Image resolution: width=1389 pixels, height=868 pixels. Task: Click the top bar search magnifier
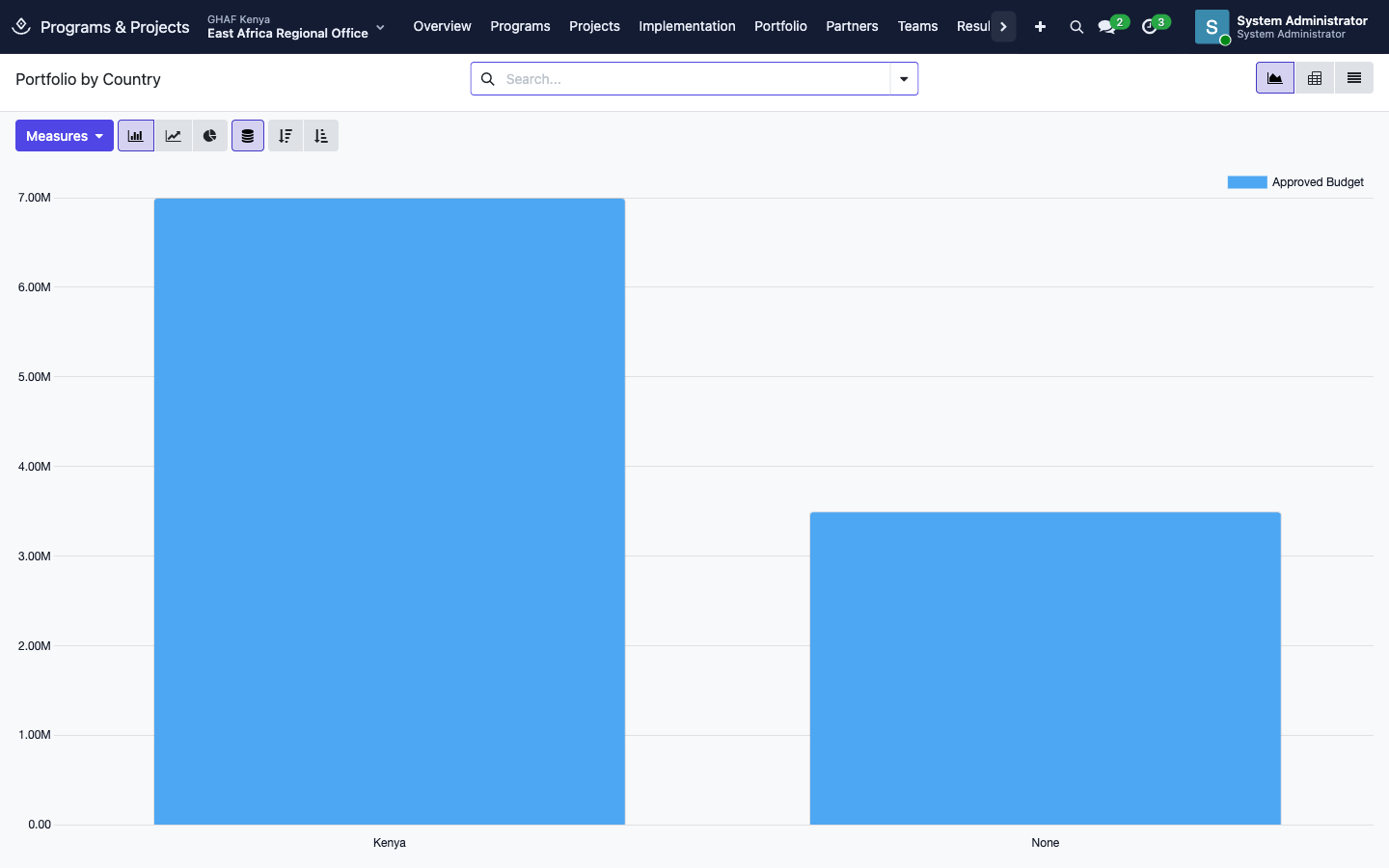[x=1076, y=27]
